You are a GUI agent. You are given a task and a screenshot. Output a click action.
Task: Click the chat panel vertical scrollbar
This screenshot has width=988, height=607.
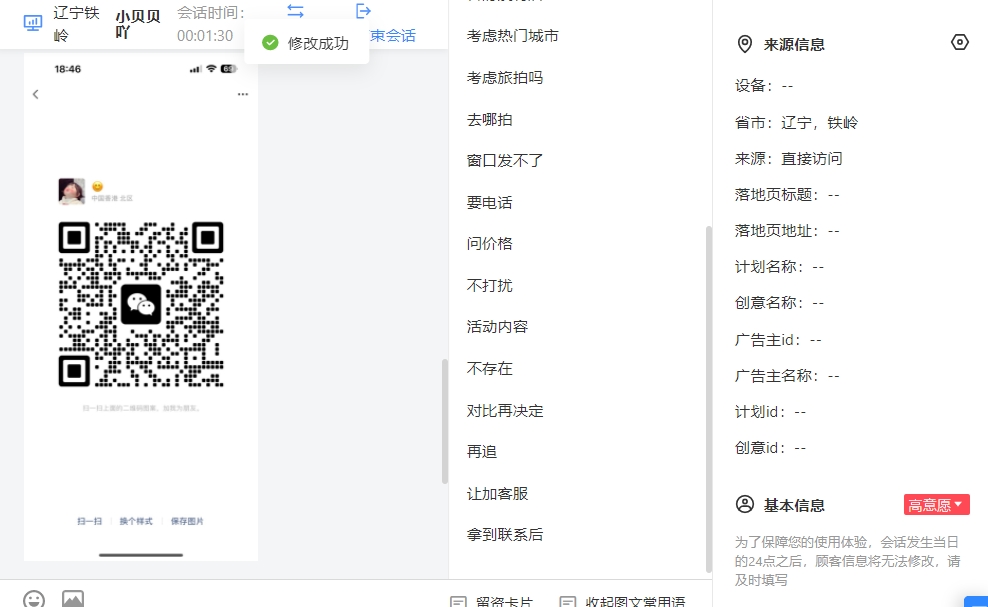pos(445,421)
